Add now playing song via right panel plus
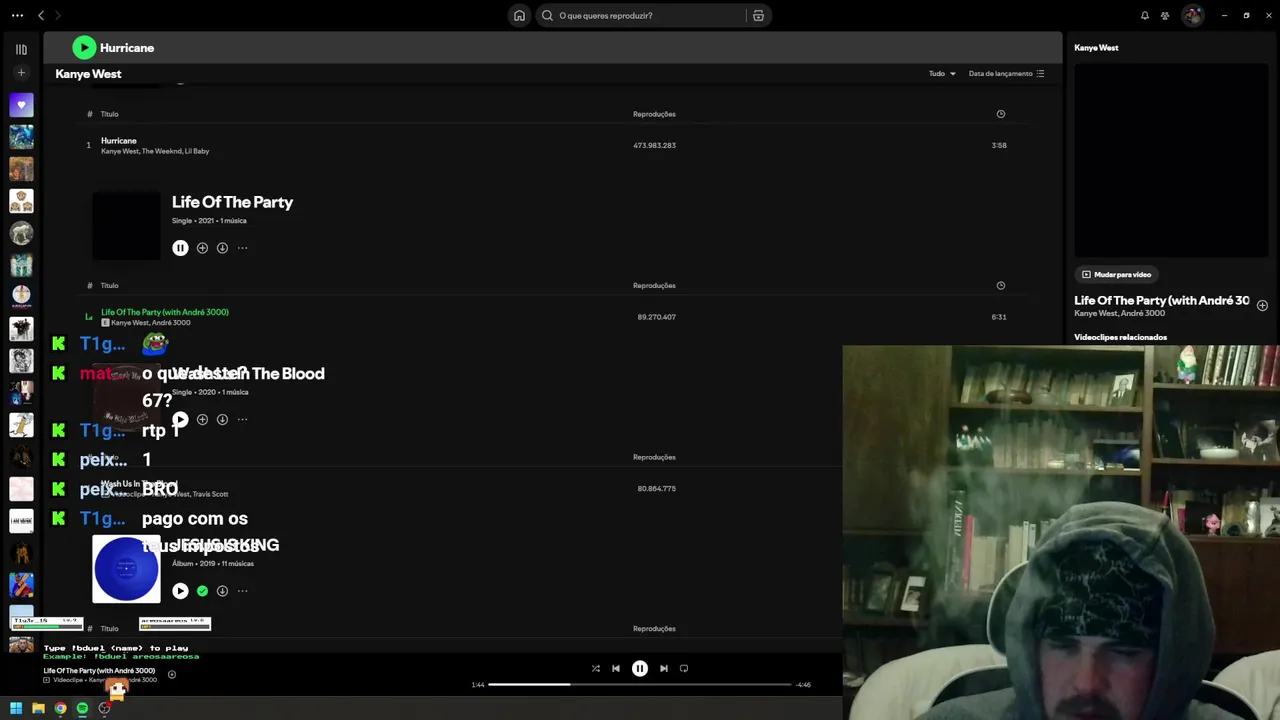1280x720 pixels. coord(1262,305)
